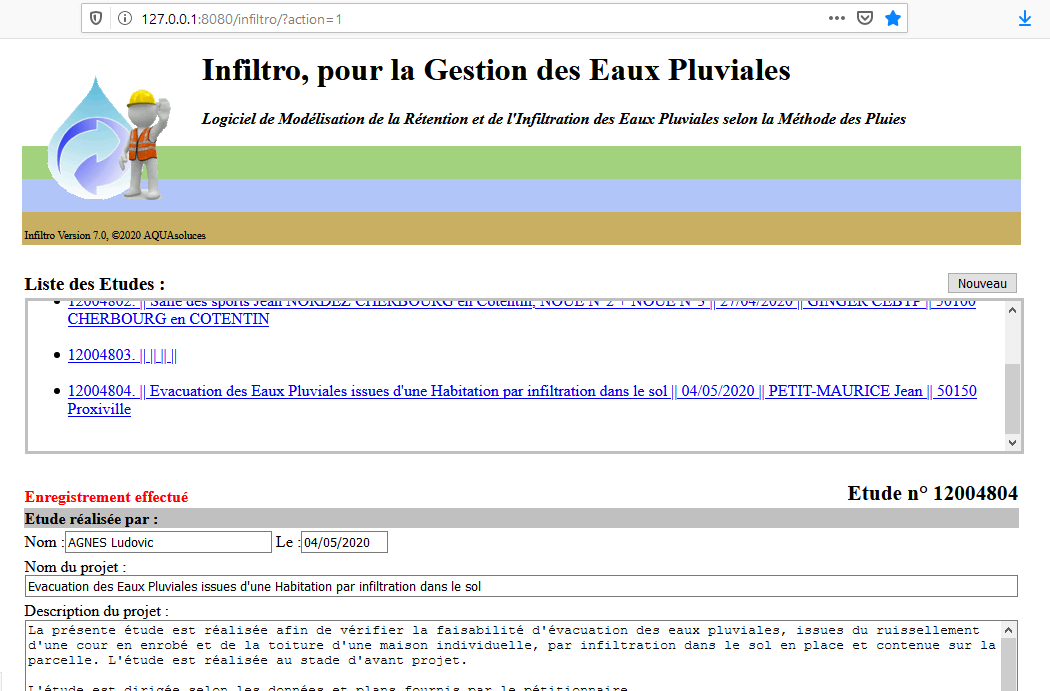Open study 12004804 PETIT-MAURICE Jean link
This screenshot has width=1050, height=691.
point(520,391)
